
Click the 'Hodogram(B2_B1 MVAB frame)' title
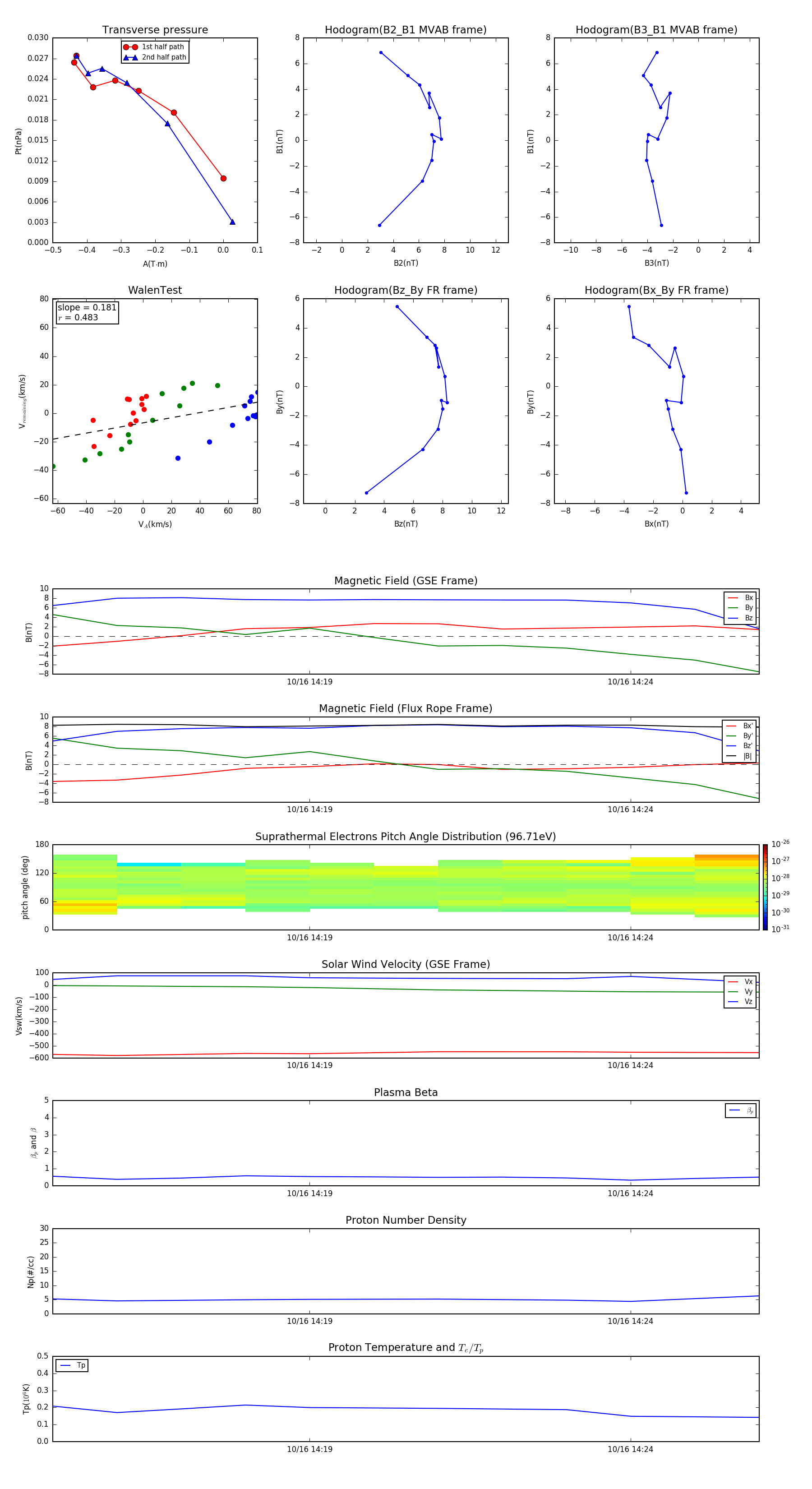[406, 30]
